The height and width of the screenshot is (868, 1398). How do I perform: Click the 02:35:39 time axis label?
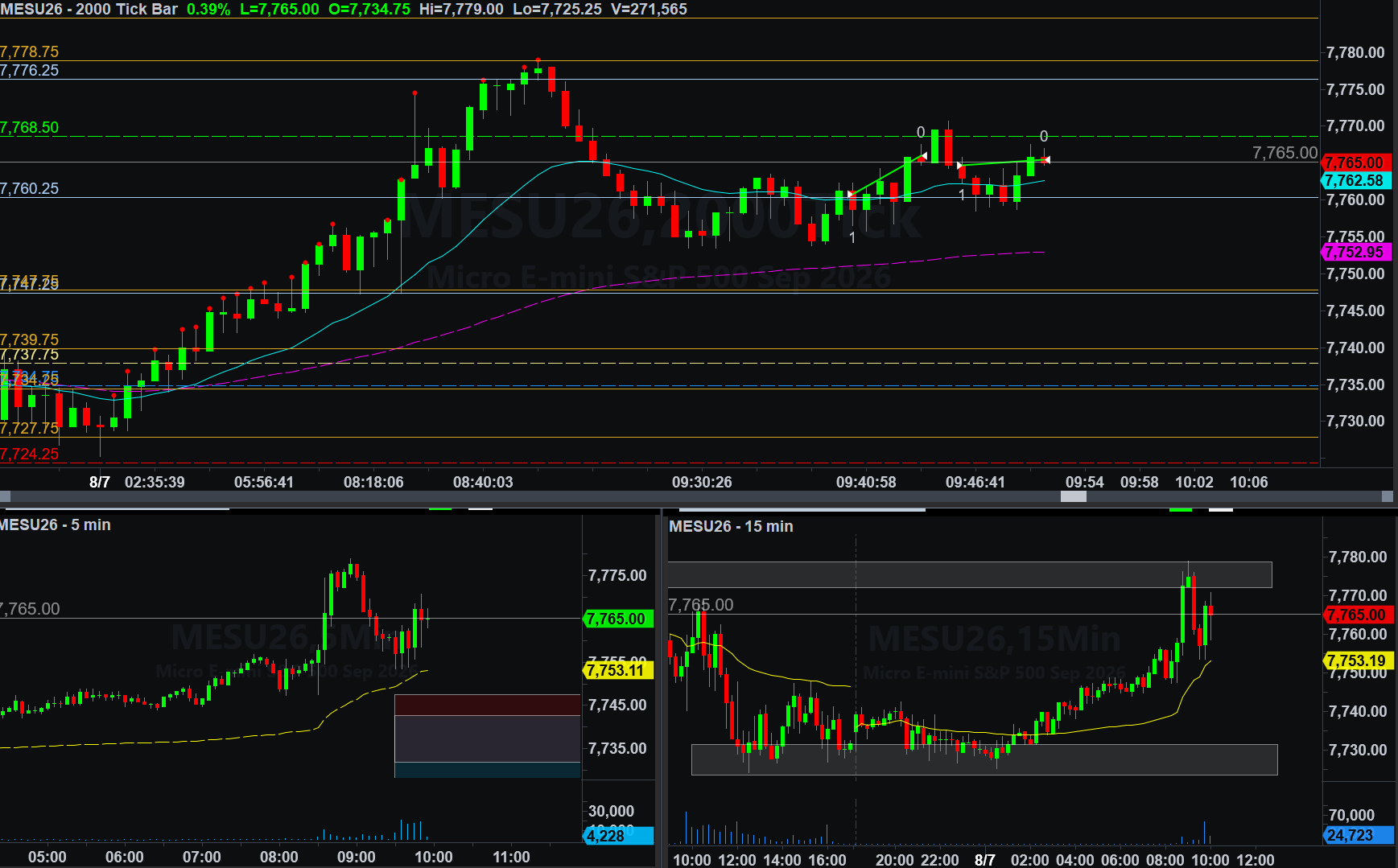point(155,482)
